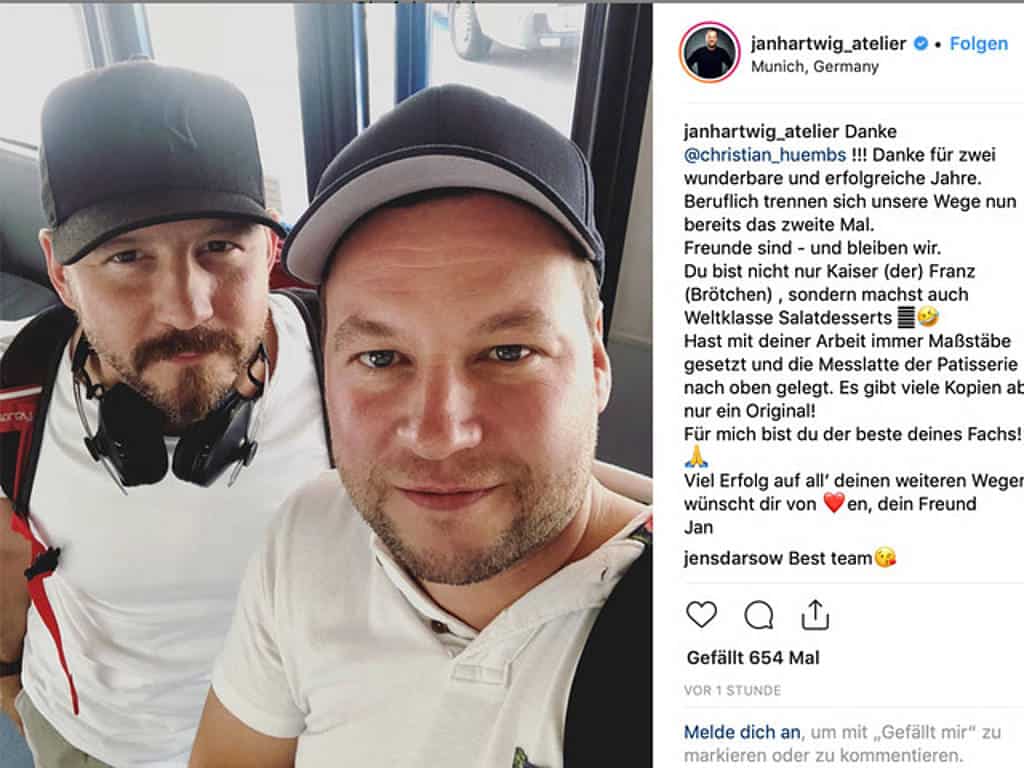The width and height of the screenshot is (1024, 768).
Task: Click the laughing emoji after Salatdesserts
Action: click(928, 317)
